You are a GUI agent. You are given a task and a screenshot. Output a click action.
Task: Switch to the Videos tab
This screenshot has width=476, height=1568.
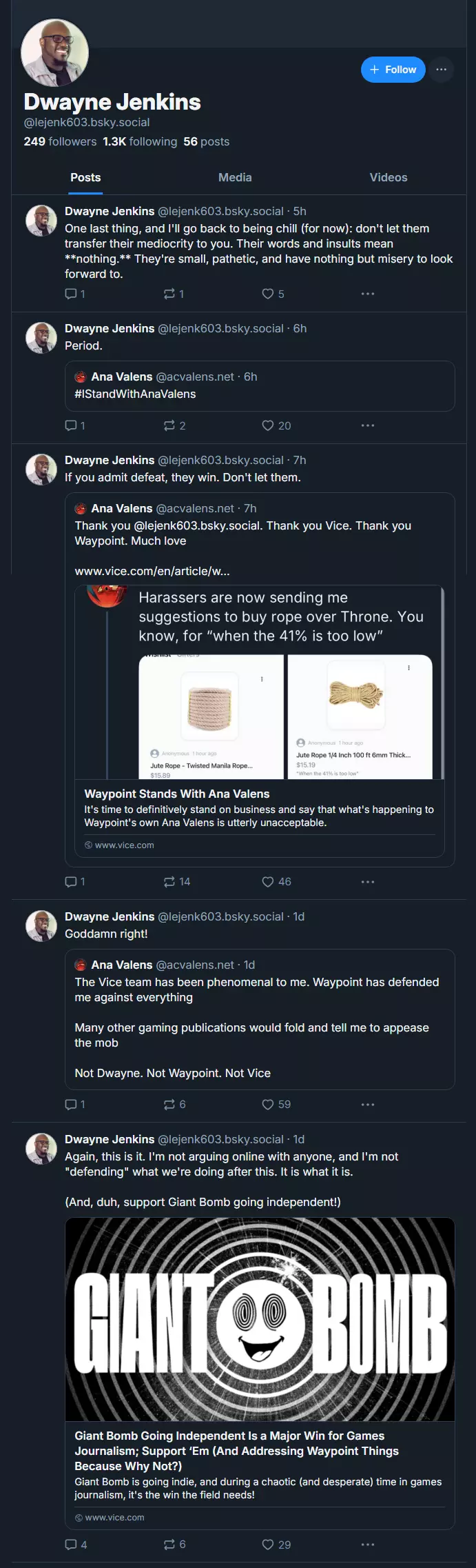tap(389, 177)
